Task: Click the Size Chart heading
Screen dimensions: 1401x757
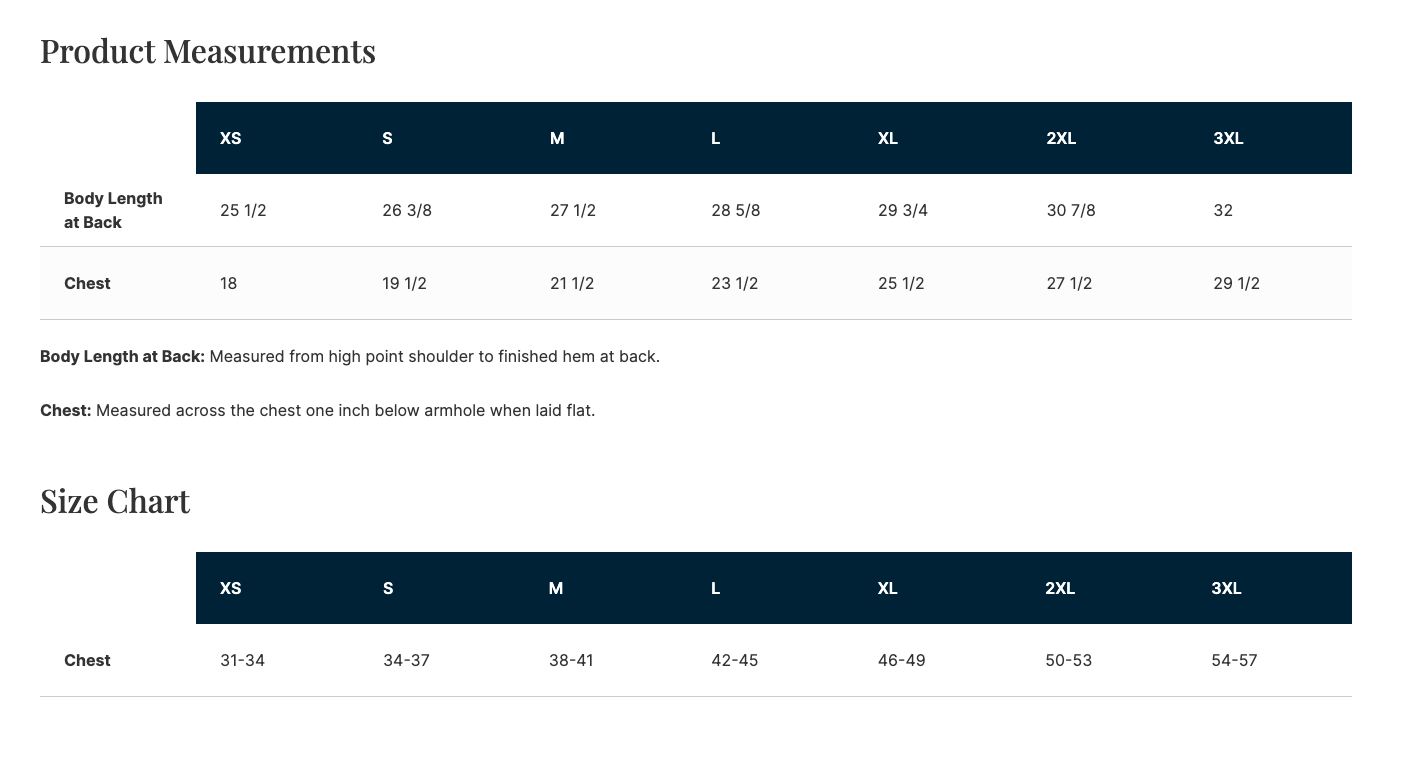Action: 115,501
